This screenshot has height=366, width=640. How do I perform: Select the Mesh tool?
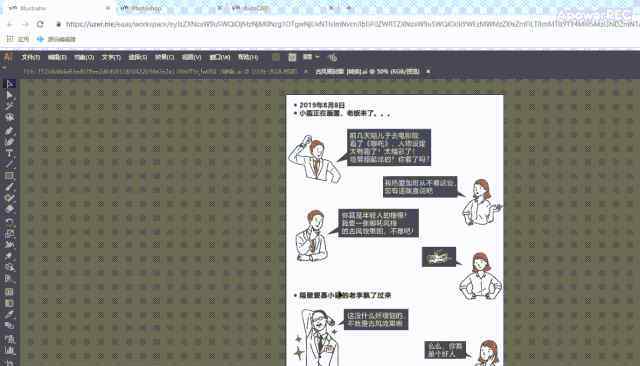click(x=10, y=292)
